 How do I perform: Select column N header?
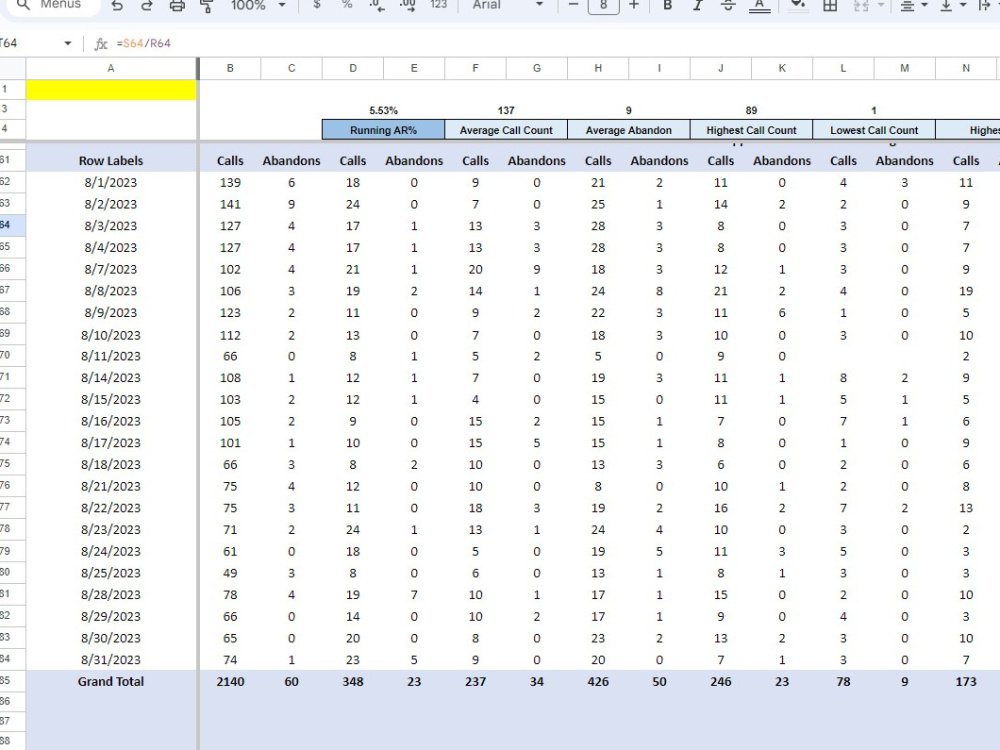click(966, 68)
